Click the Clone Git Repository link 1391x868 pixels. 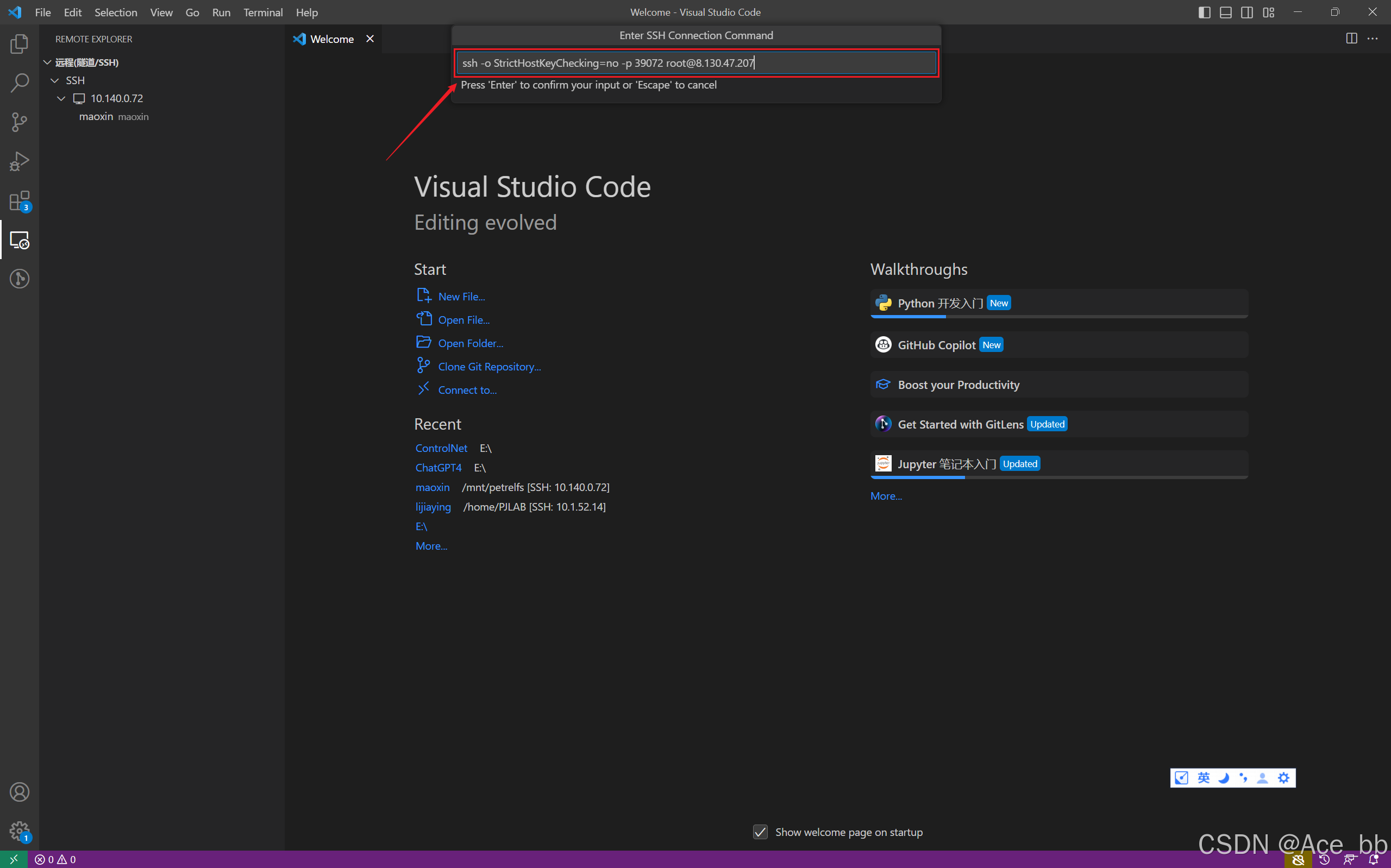[x=489, y=366]
